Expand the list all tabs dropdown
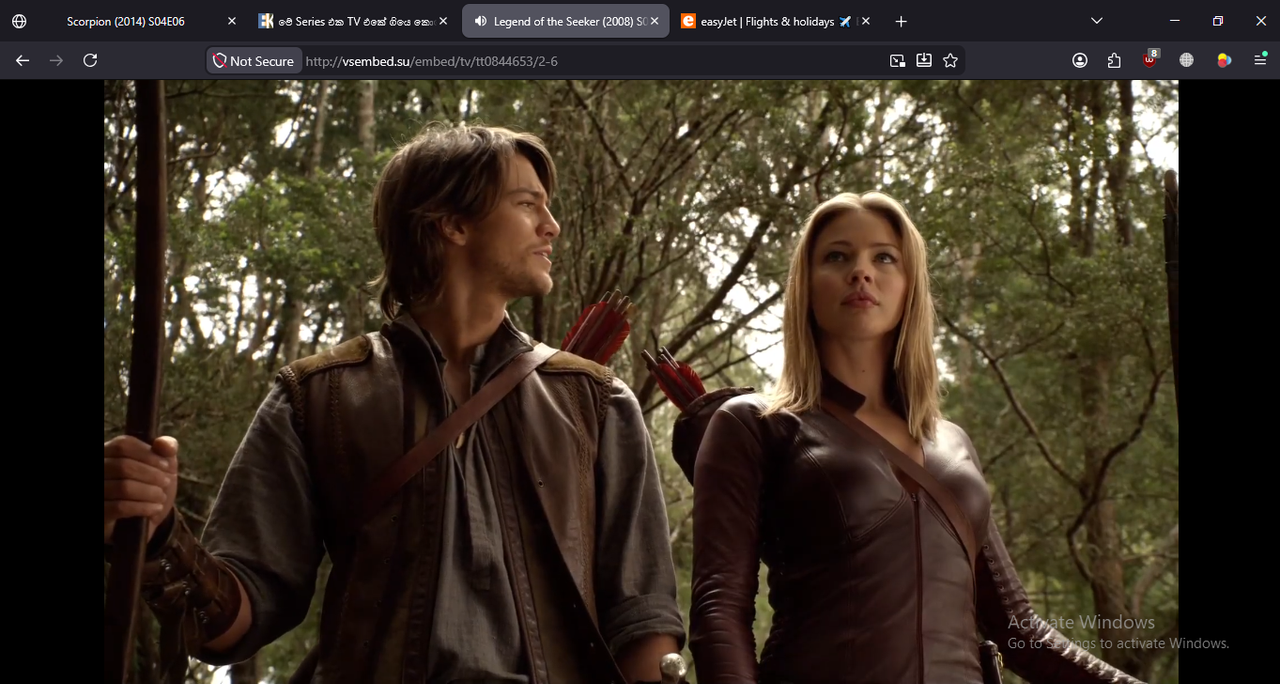The width and height of the screenshot is (1280, 684). tap(1097, 21)
